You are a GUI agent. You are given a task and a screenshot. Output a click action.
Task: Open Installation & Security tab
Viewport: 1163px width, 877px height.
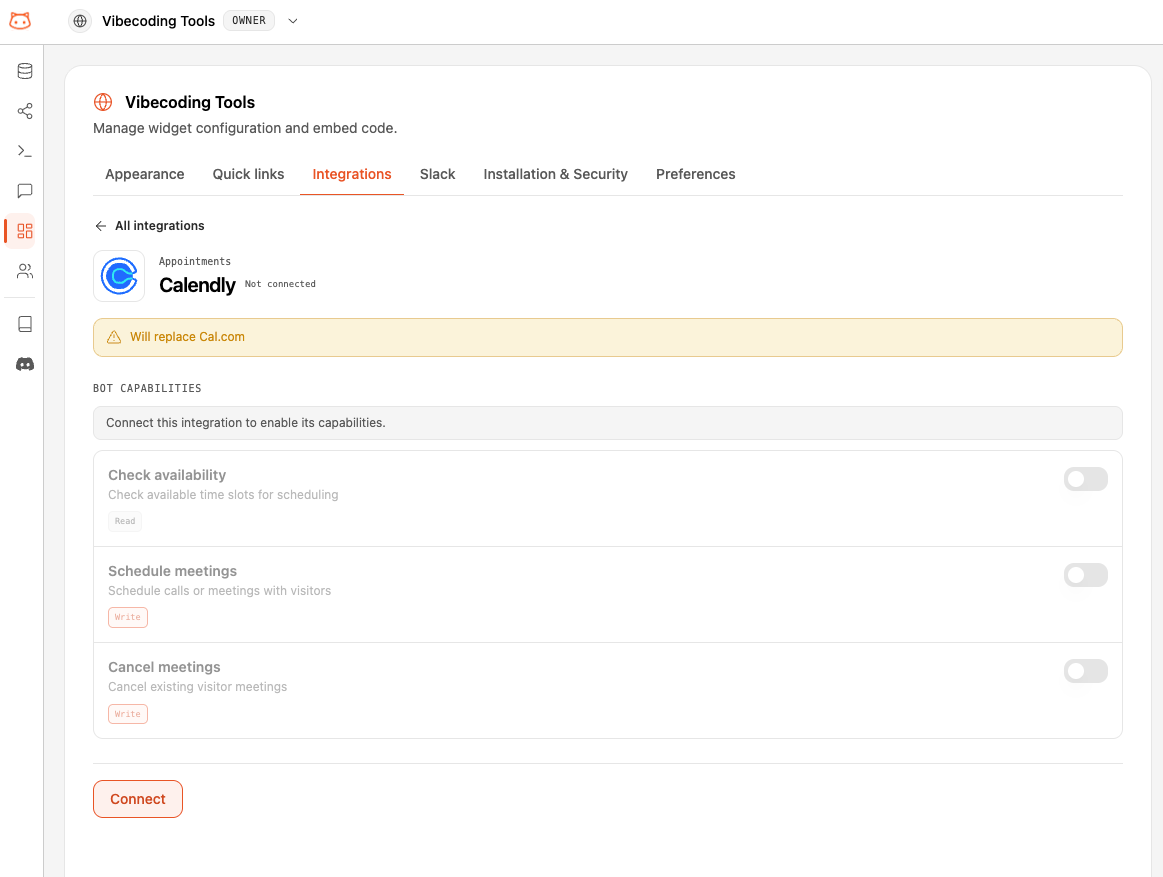(x=556, y=174)
